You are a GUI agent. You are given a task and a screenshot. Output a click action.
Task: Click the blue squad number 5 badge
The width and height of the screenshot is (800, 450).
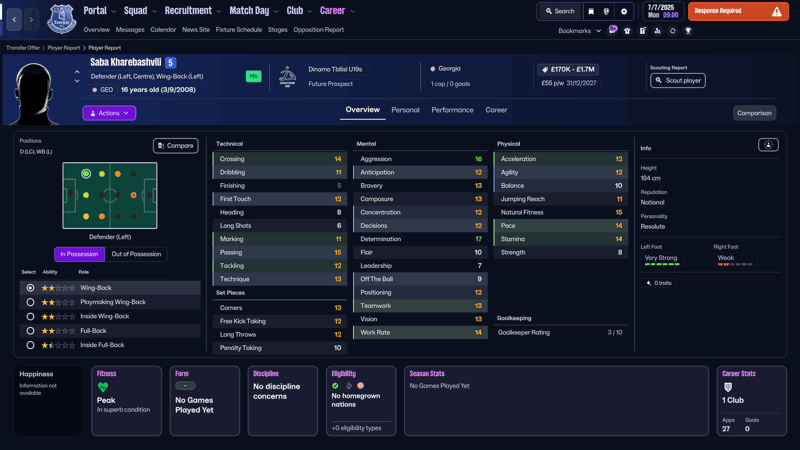(170, 63)
